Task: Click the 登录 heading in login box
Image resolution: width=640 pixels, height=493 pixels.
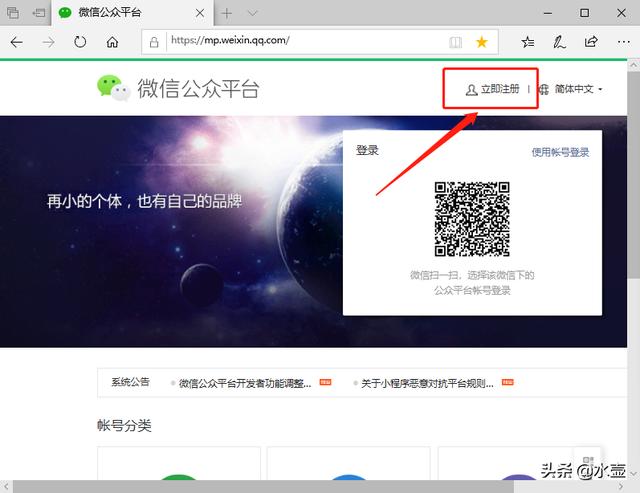Action: [x=367, y=150]
